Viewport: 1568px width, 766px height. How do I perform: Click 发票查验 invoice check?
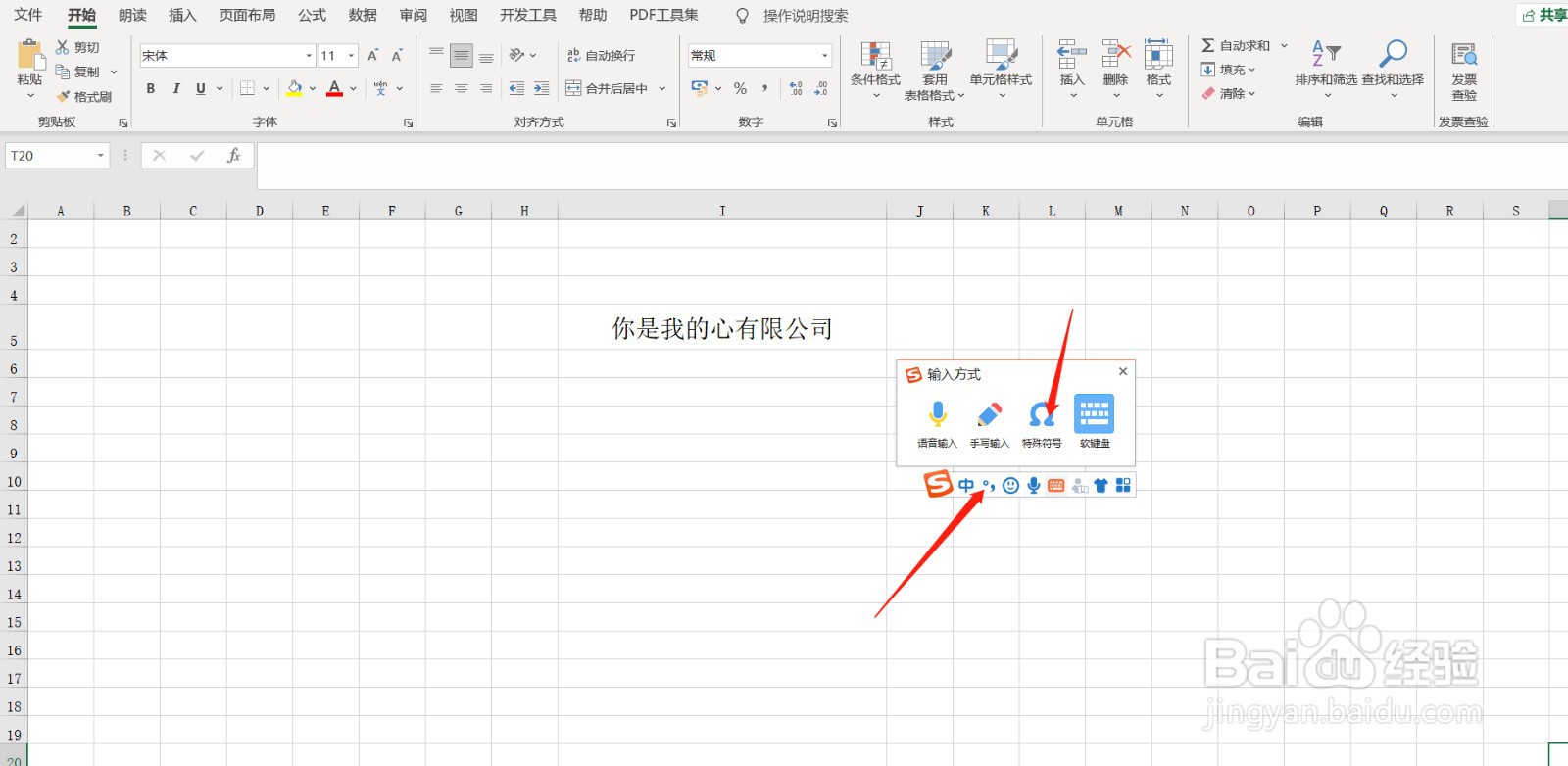(x=1464, y=71)
